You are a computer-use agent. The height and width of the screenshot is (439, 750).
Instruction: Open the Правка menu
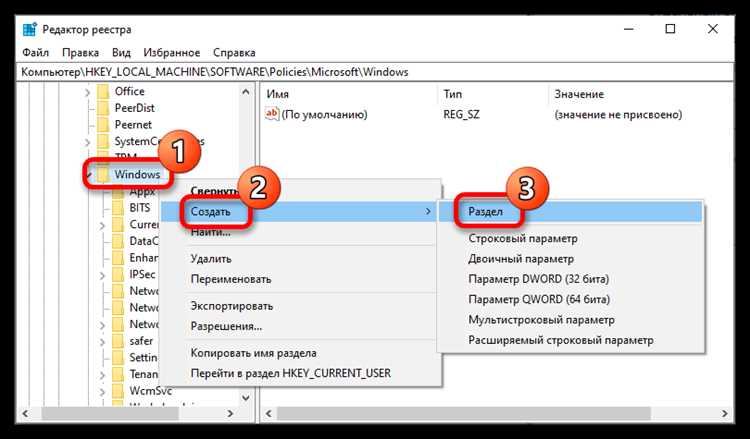click(x=80, y=53)
